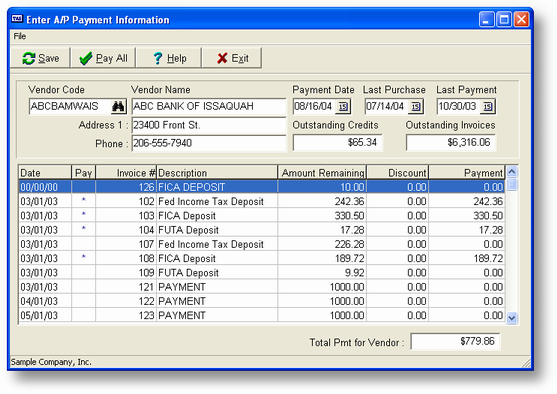Viewport: 557px width, 394px height.
Task: Close the Enter A/P Payment Information window
Action: pos(521,19)
